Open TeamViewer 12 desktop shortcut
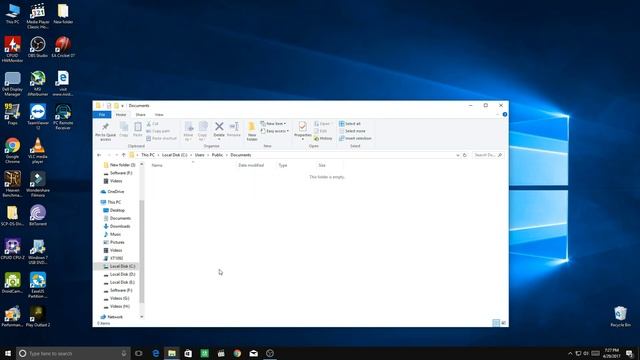The image size is (640, 360). pyautogui.click(x=38, y=117)
